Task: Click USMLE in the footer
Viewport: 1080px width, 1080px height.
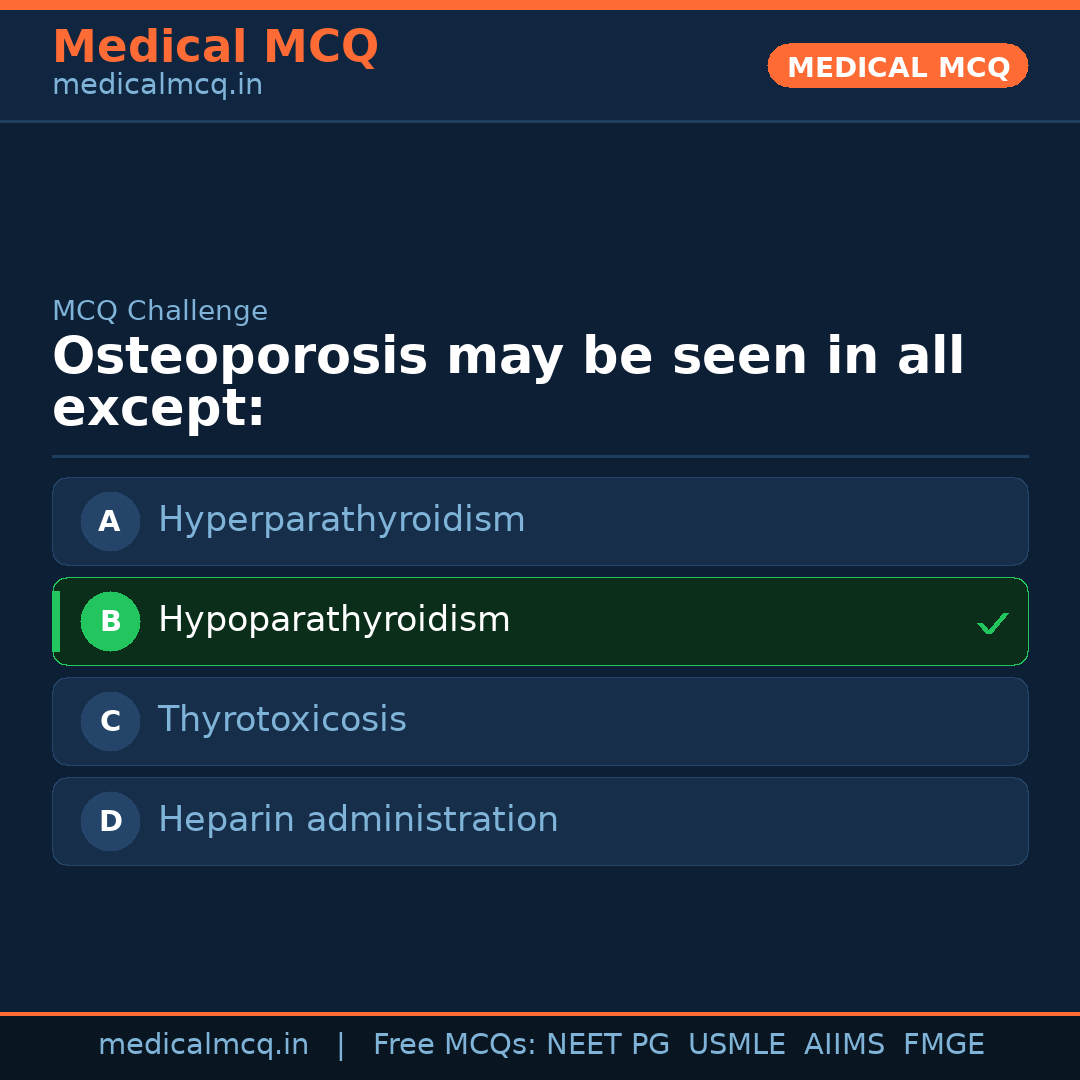Action: click(736, 1045)
